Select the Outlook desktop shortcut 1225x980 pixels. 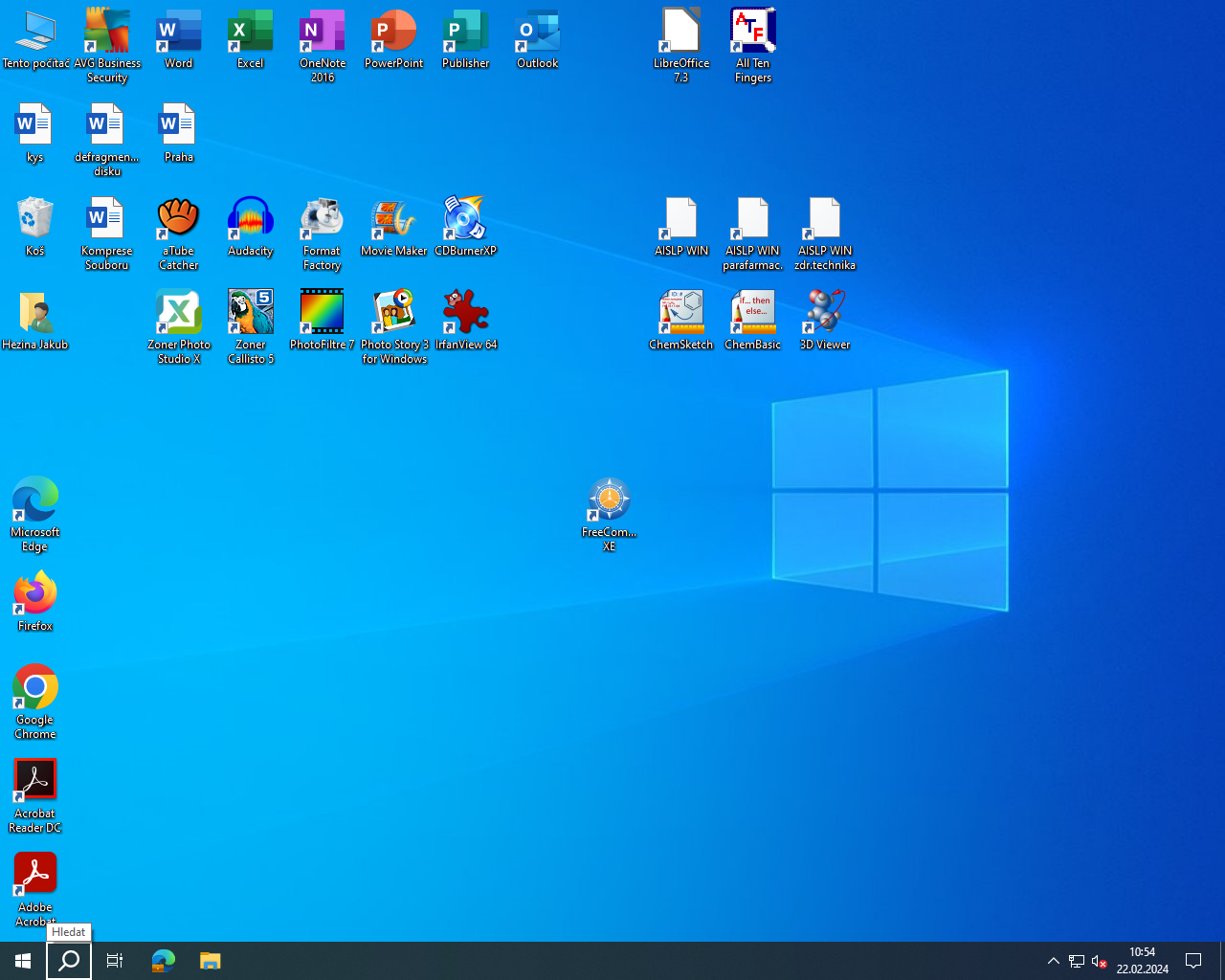coord(538,39)
